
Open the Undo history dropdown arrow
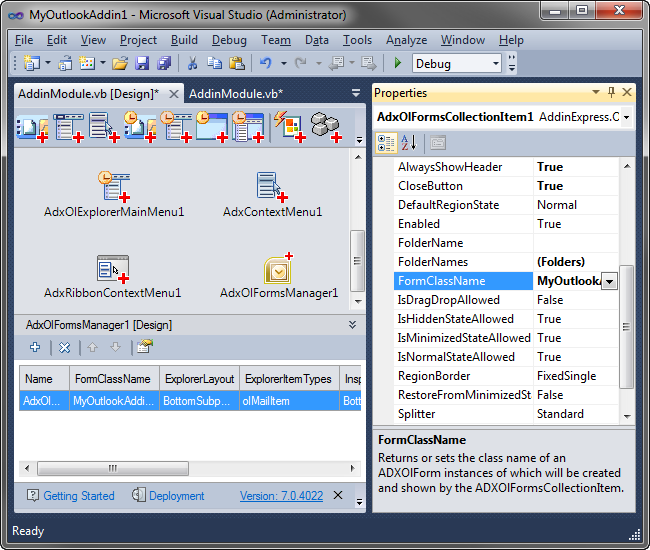coord(284,63)
